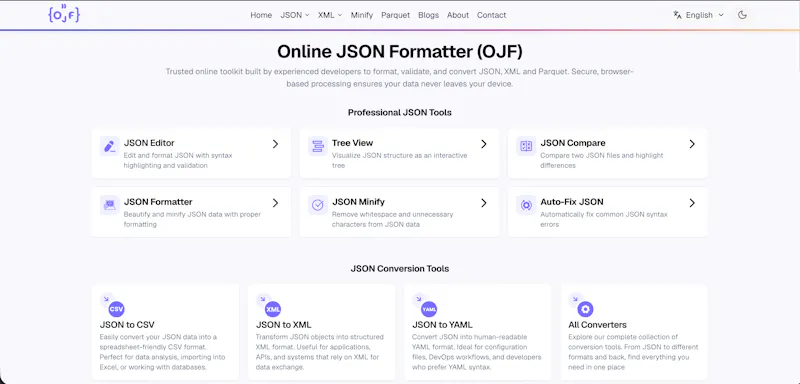Click the JSON to XML description text
The height and width of the screenshot is (384, 800).
click(x=319, y=352)
